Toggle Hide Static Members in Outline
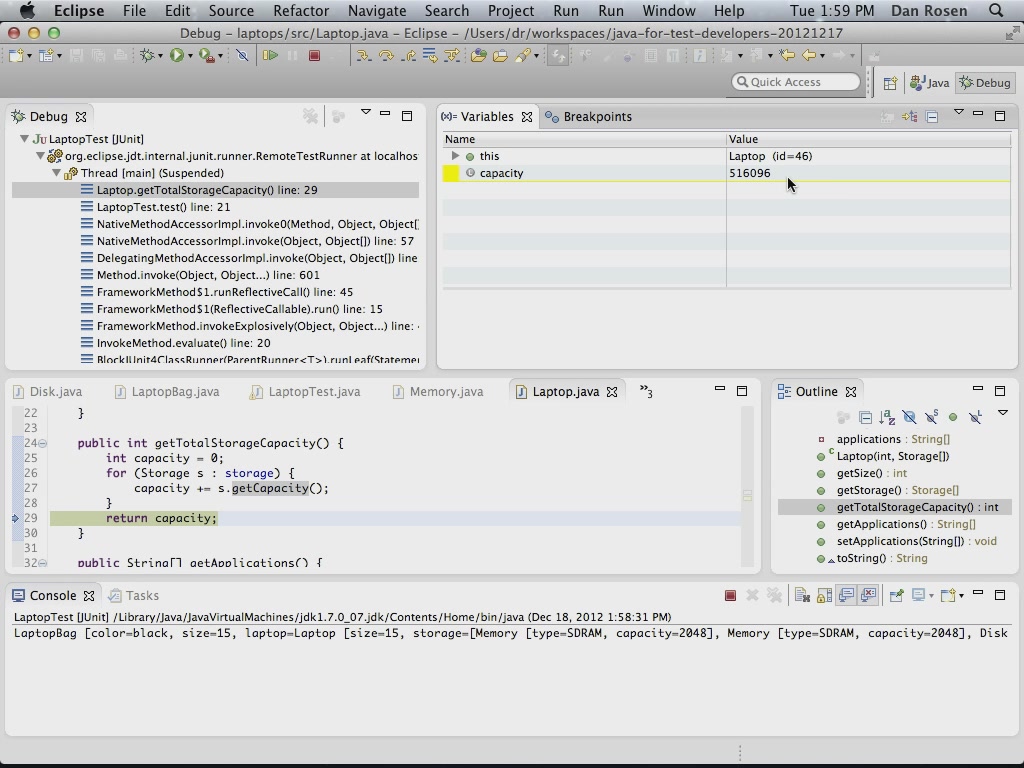The image size is (1024, 768). (931, 417)
